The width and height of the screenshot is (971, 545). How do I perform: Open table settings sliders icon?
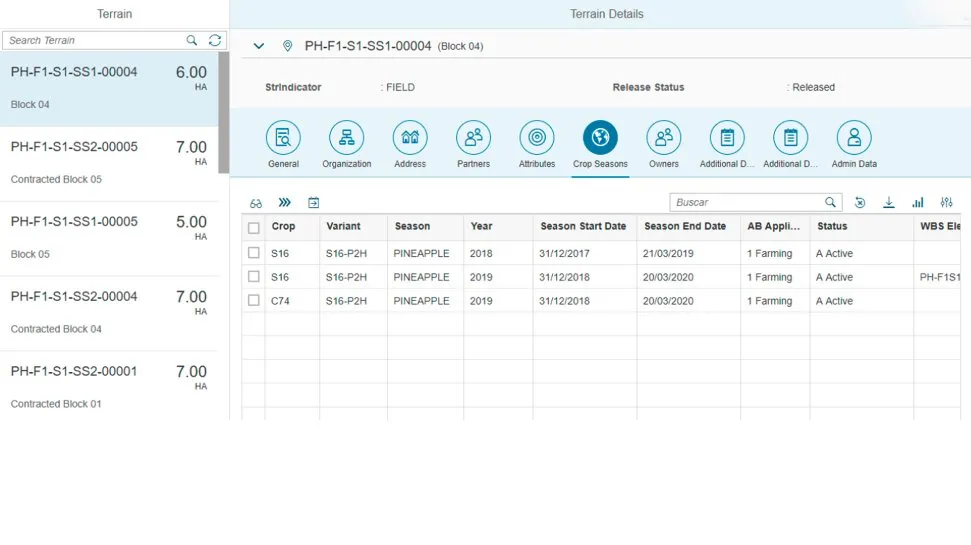pos(947,203)
